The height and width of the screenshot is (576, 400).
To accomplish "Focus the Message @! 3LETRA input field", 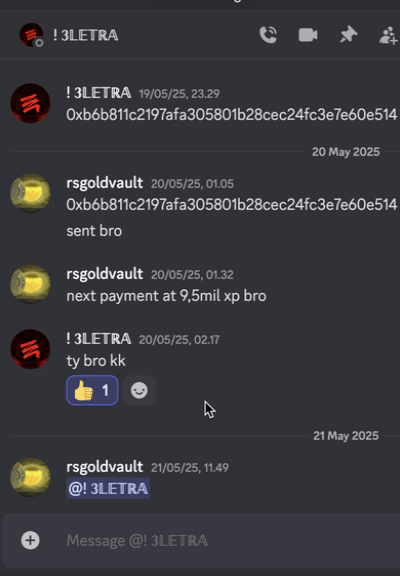I will (x=228, y=540).
